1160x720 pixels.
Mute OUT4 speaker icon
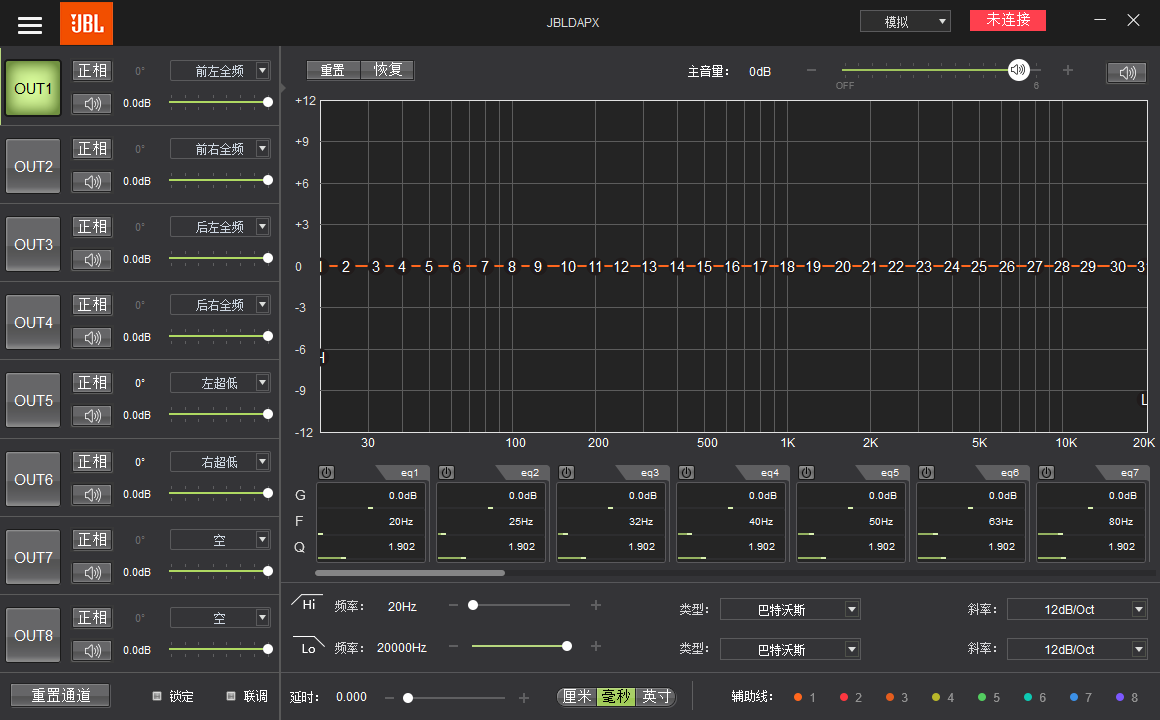point(92,337)
